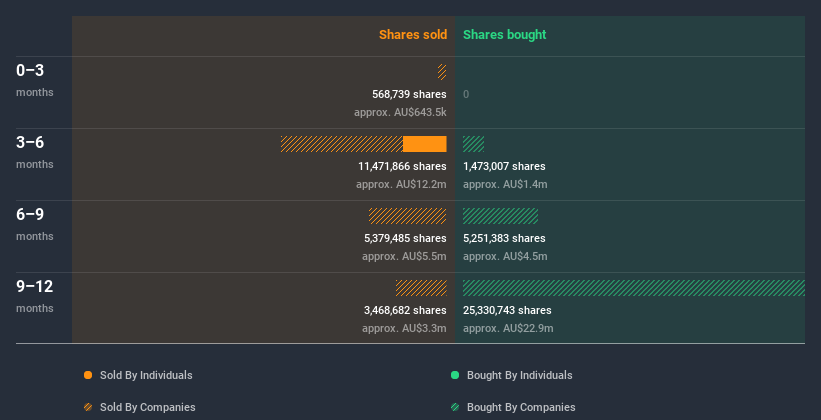This screenshot has height=420, width=821.
Task: Click the 5,379,485 shares value
Action: click(x=405, y=238)
